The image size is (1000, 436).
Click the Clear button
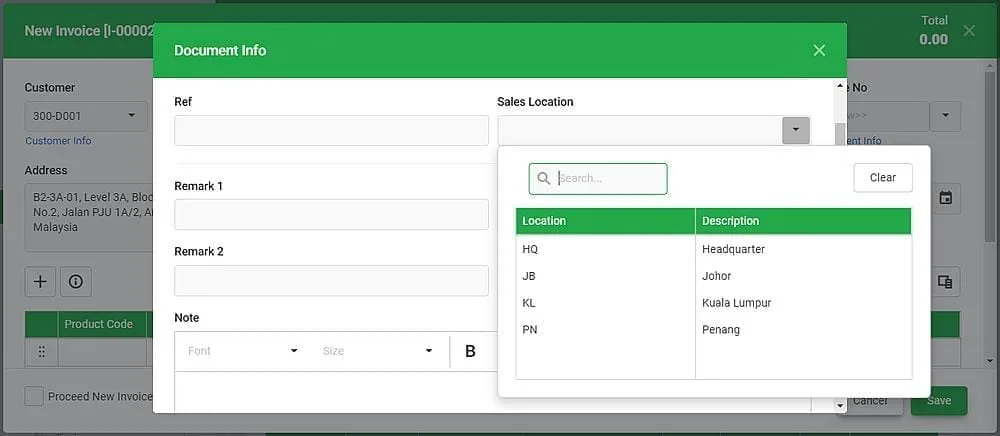click(883, 178)
